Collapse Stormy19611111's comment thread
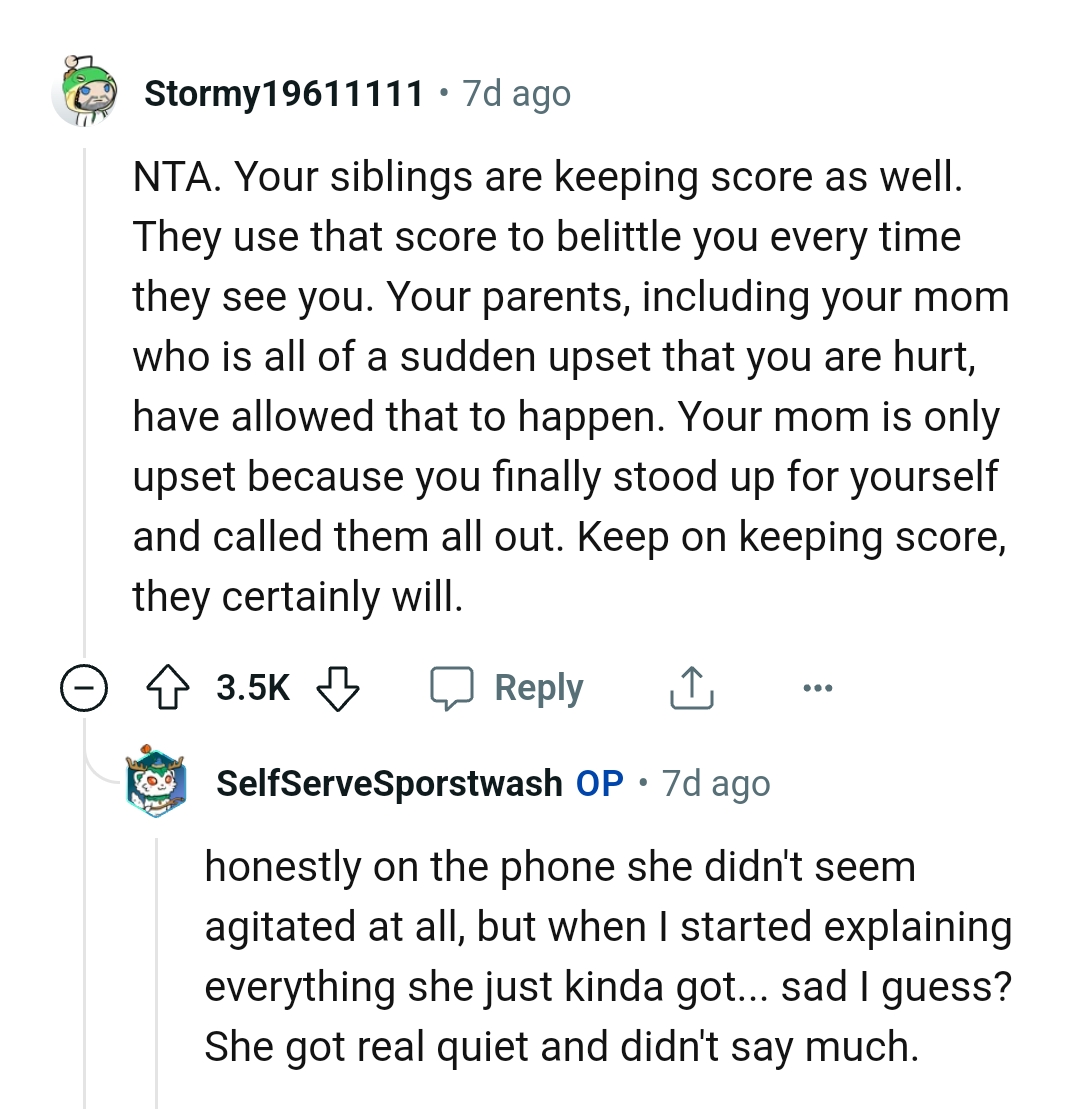Image resolution: width=1080 pixels, height=1109 pixels. 85,687
